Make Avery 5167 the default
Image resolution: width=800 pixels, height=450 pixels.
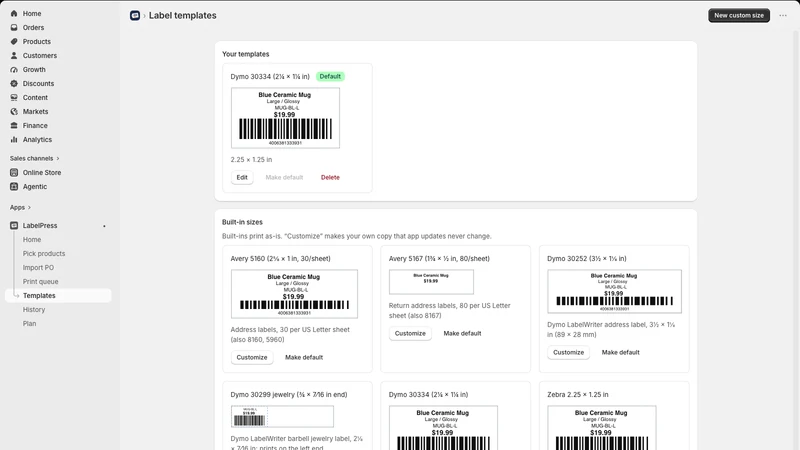pyautogui.click(x=462, y=333)
